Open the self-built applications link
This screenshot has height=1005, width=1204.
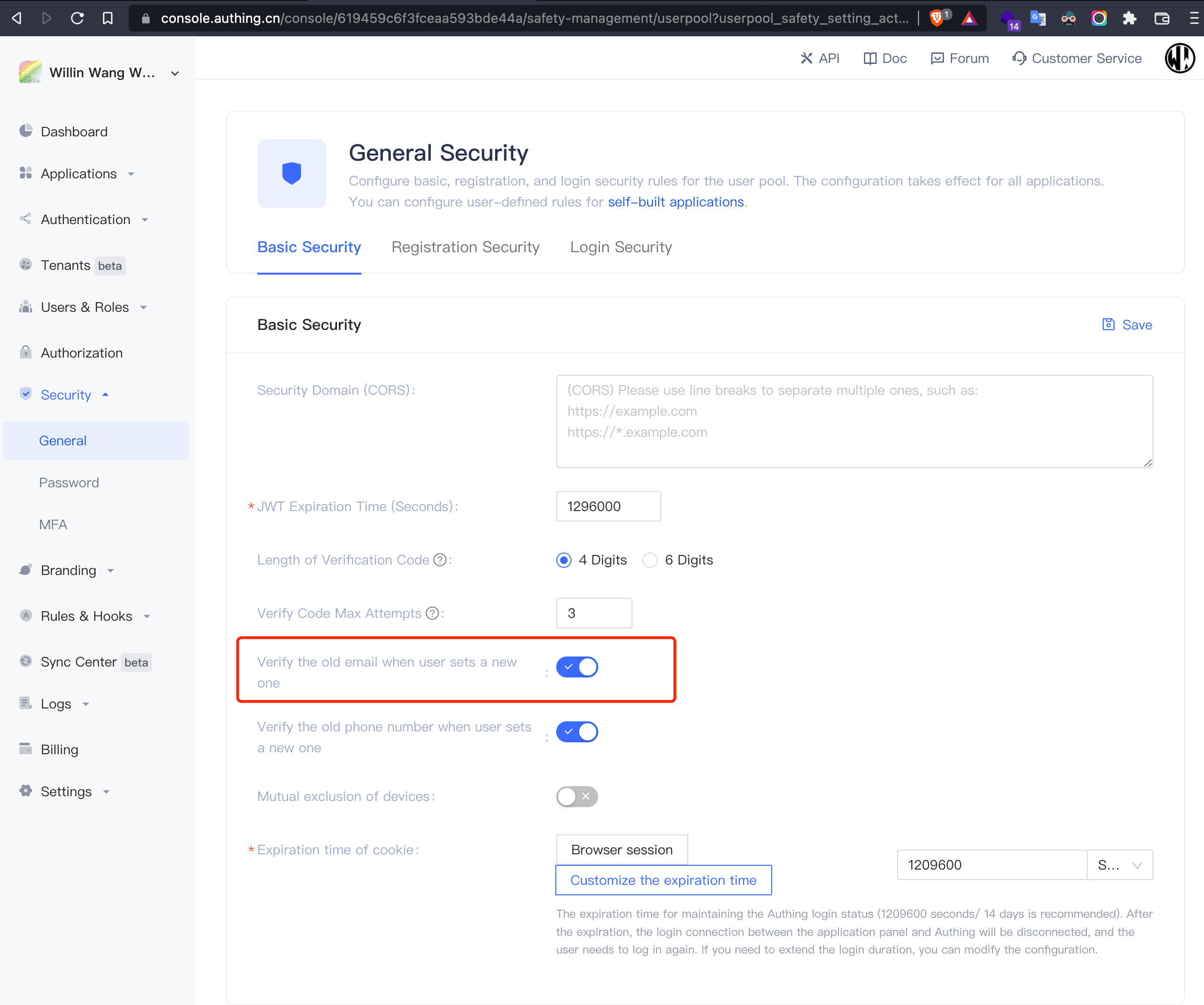coord(675,202)
